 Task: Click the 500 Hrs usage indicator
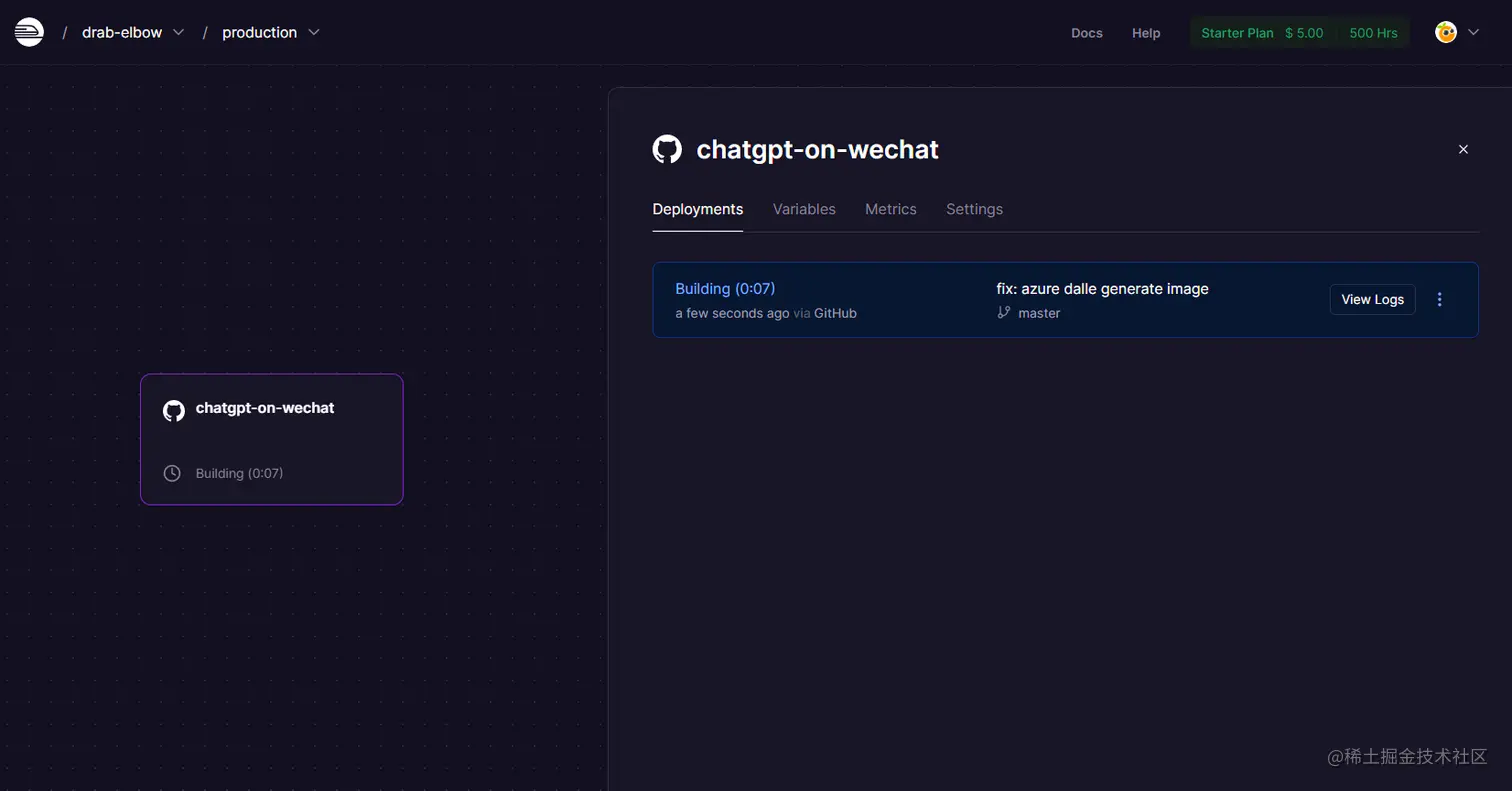tap(1373, 33)
